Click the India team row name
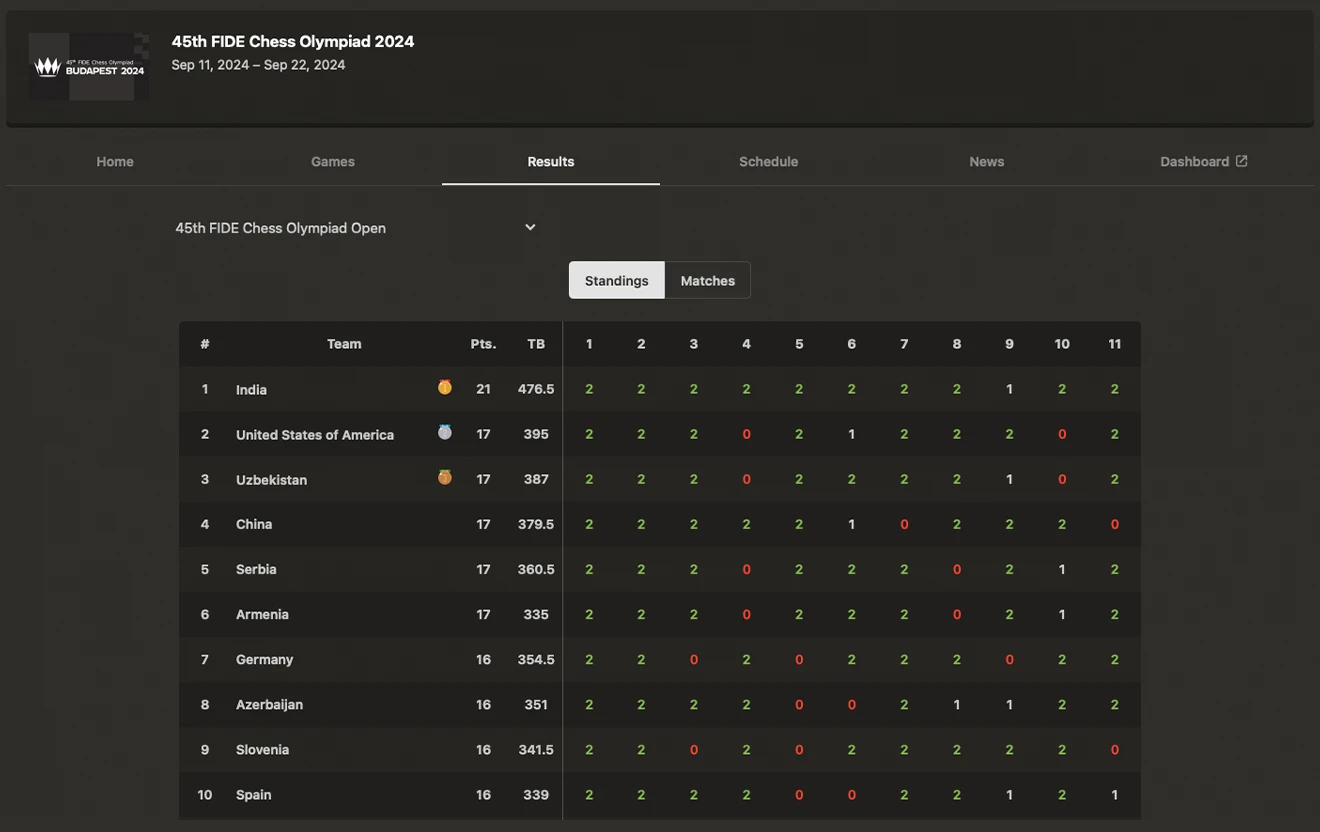Image resolution: width=1320 pixels, height=832 pixels. point(251,390)
